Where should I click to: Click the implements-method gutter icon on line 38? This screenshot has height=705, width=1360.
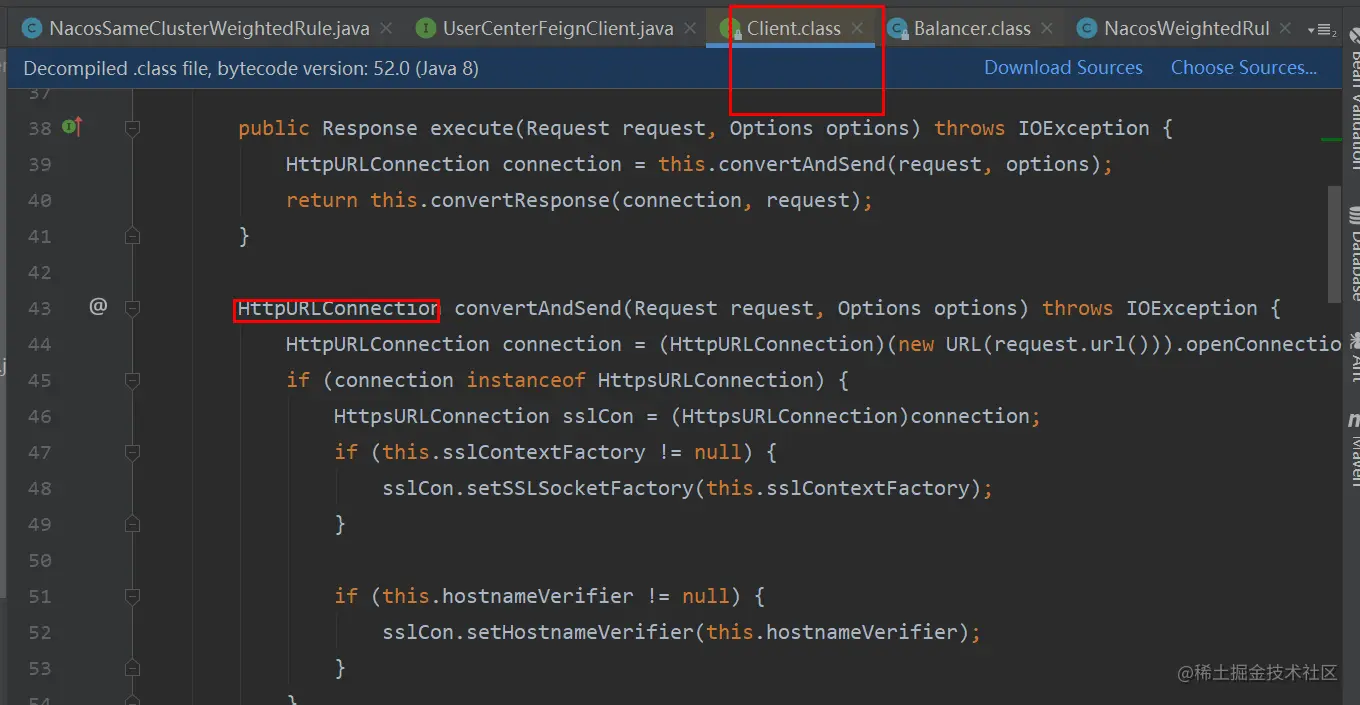coord(72,127)
